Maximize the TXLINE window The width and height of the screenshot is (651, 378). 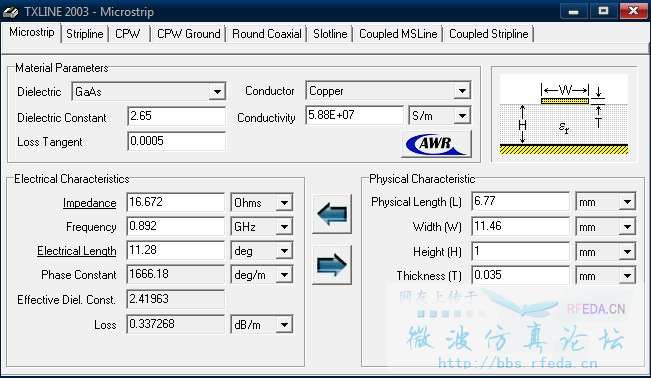point(603,11)
